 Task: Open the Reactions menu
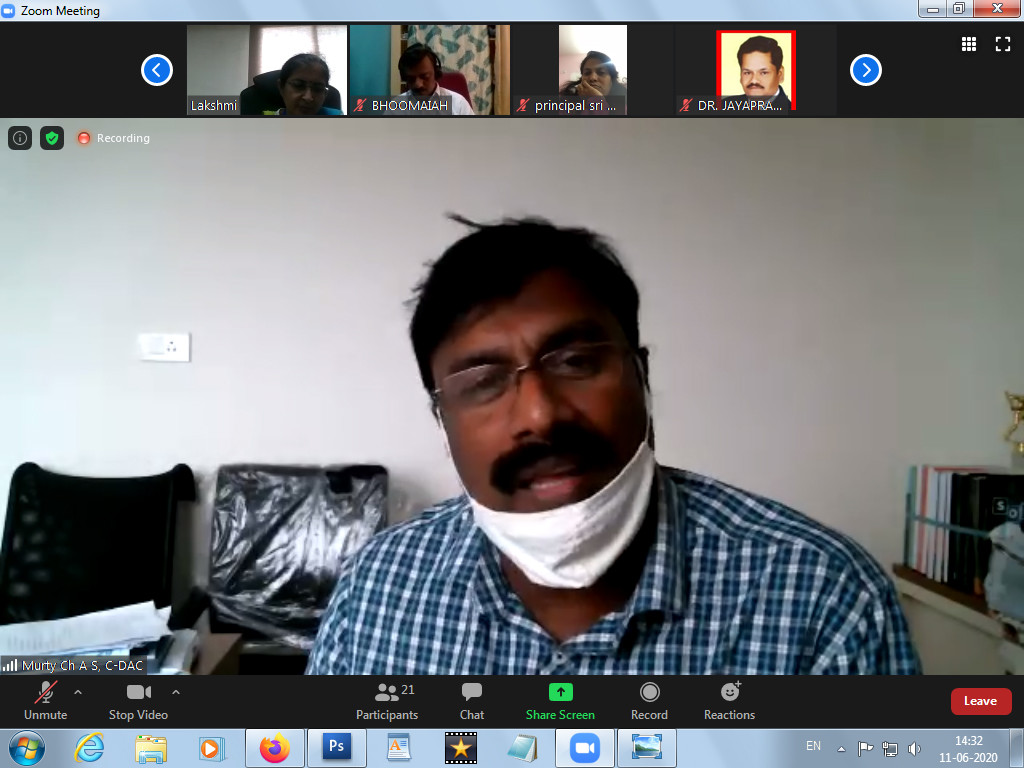coord(729,701)
